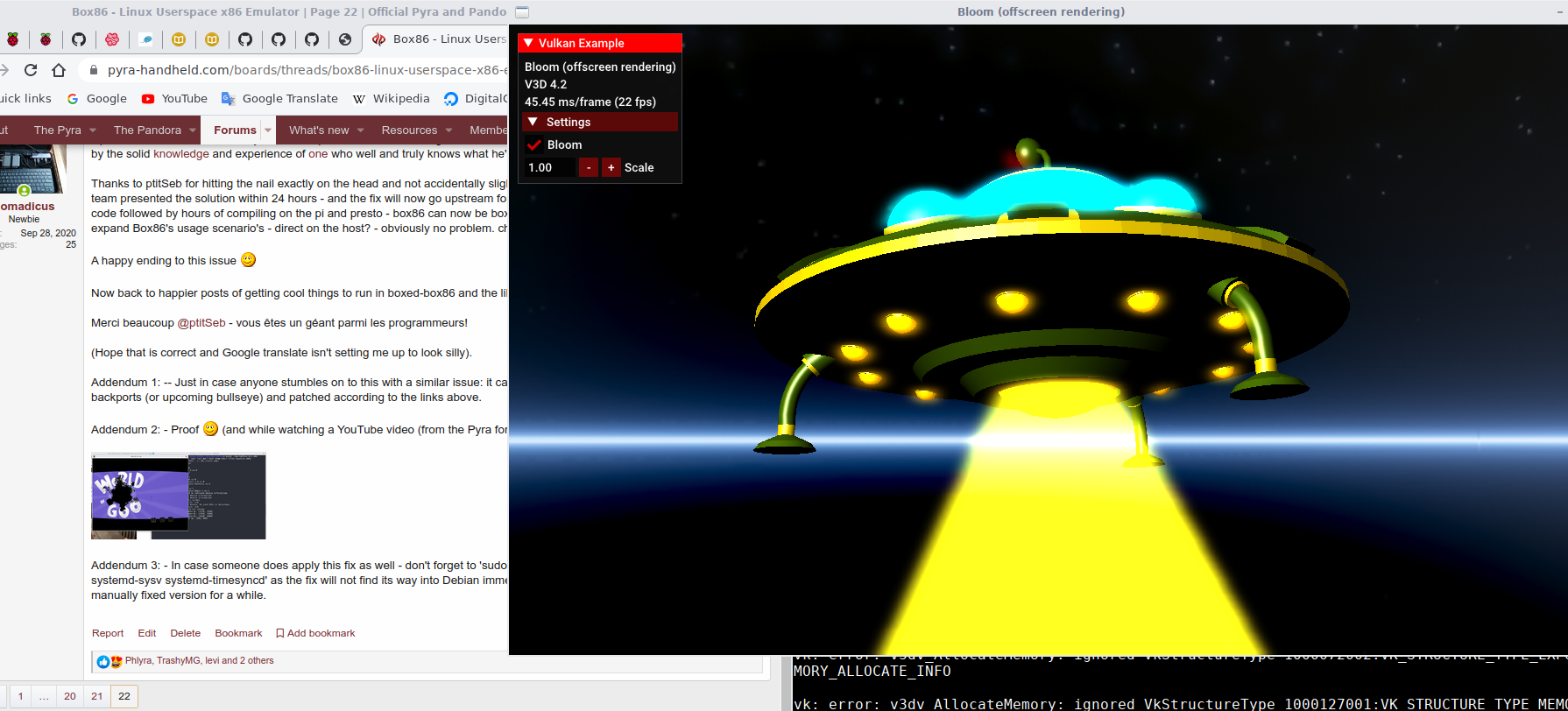Switch to the Box86 browser tab
The image size is (1568, 711).
coord(440,39)
